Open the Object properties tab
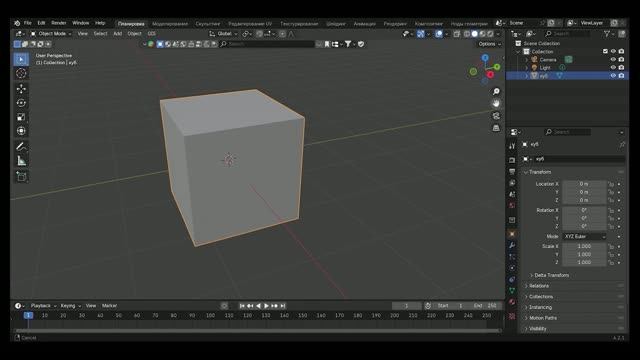The height and width of the screenshot is (360, 640). (x=512, y=234)
